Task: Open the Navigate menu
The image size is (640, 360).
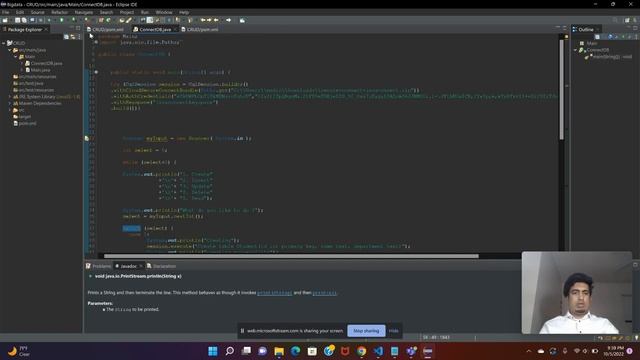Action: 84,12
